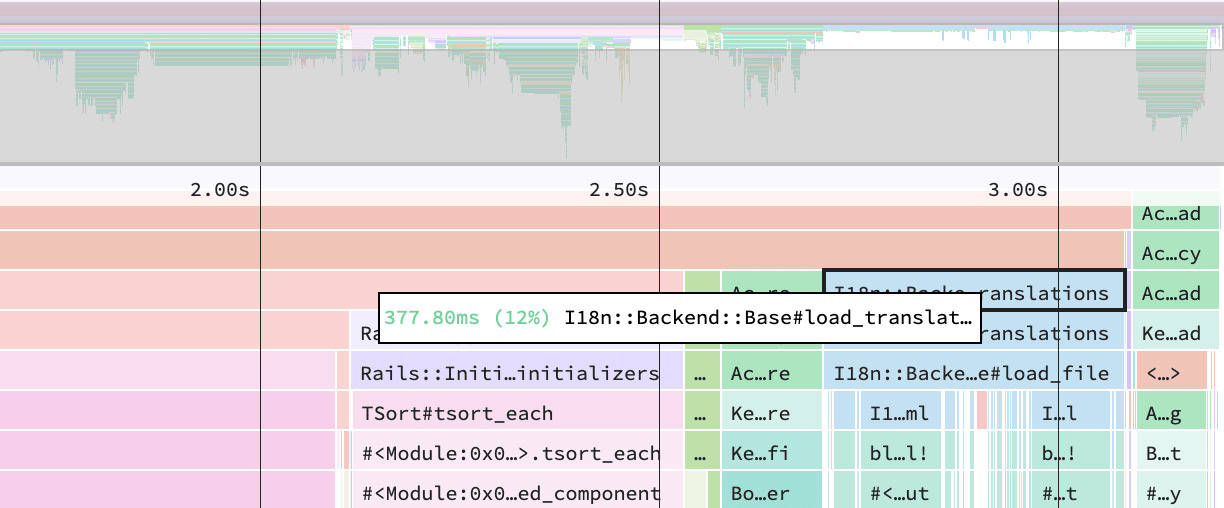Click the Bo…er frame
This screenshot has width=1224, height=508.
coord(771,490)
